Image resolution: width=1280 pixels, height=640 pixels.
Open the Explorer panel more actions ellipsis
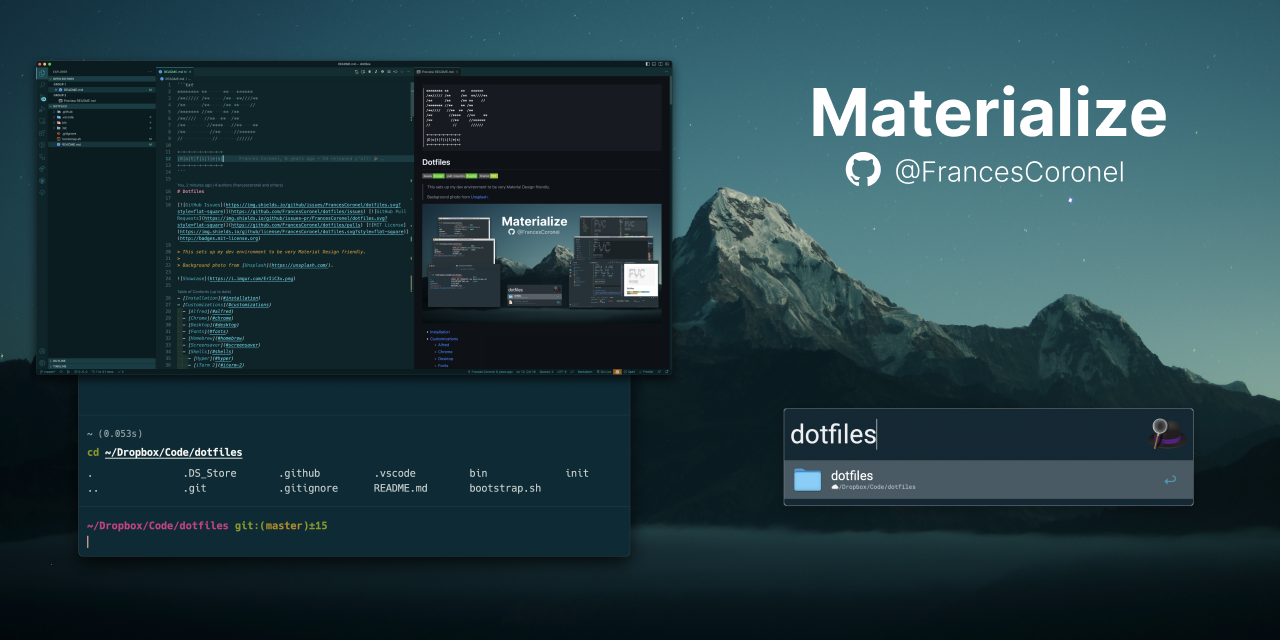(150, 71)
